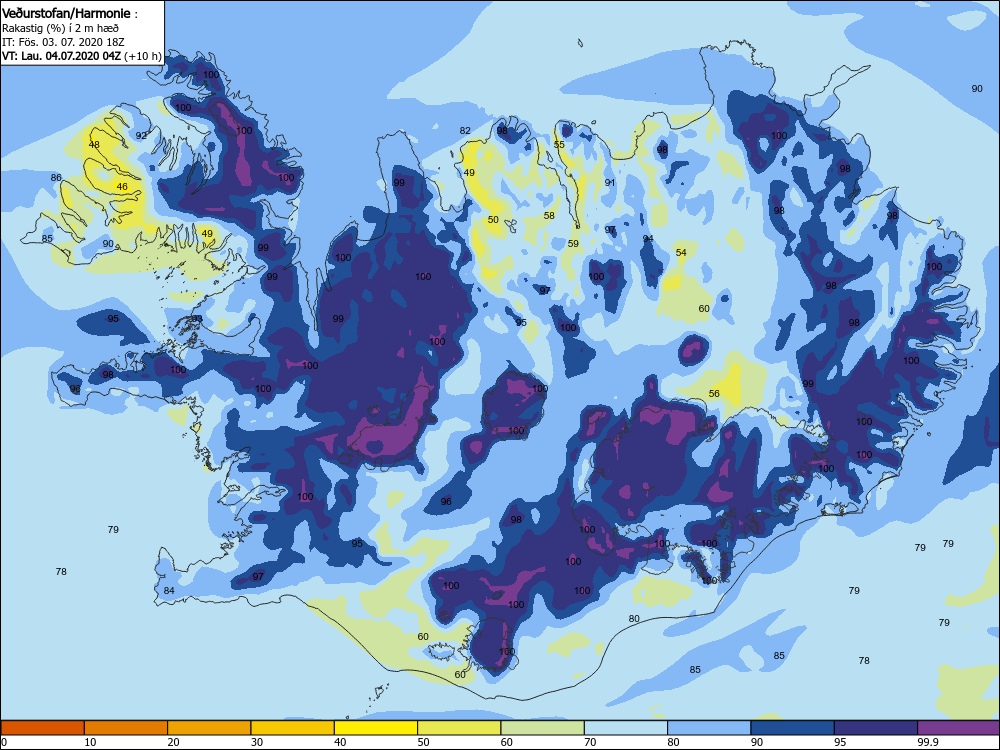This screenshot has width=1000, height=750.
Task: Click the humidity value 84 near Reykjanes
Action: [168, 591]
